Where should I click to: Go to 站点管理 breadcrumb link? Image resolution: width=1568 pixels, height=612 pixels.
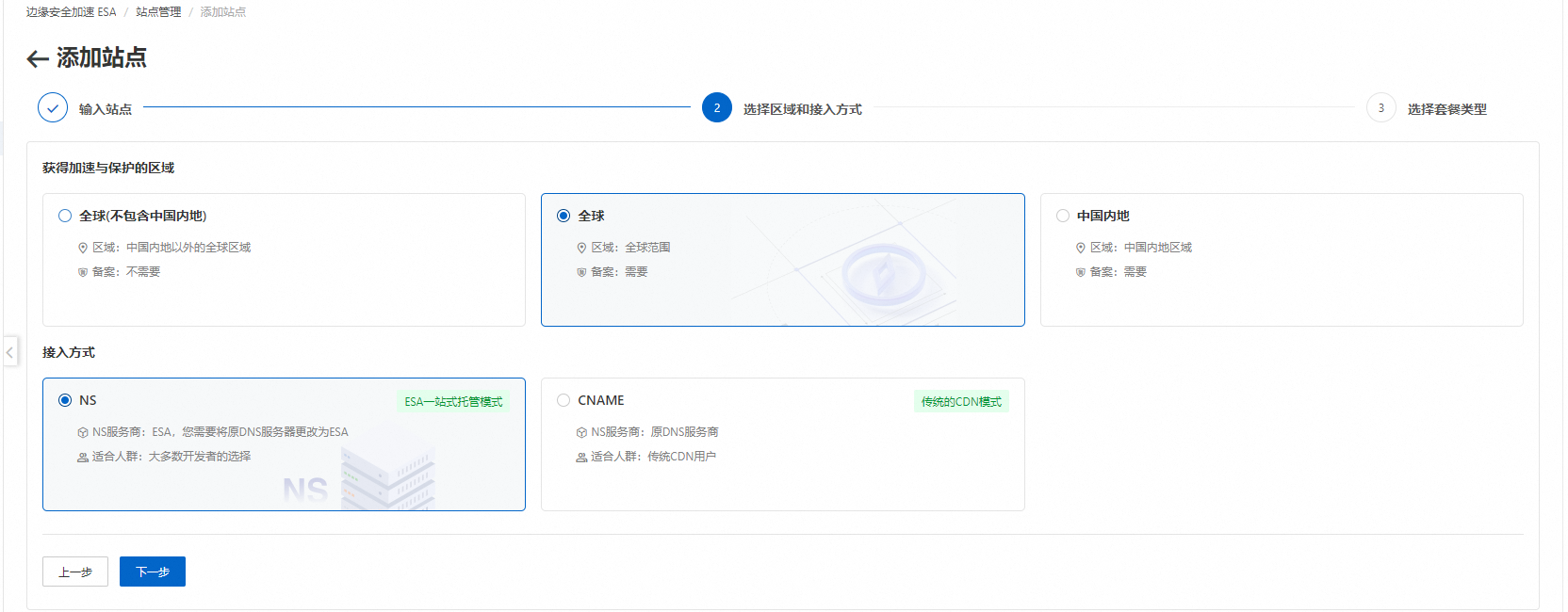tap(158, 12)
